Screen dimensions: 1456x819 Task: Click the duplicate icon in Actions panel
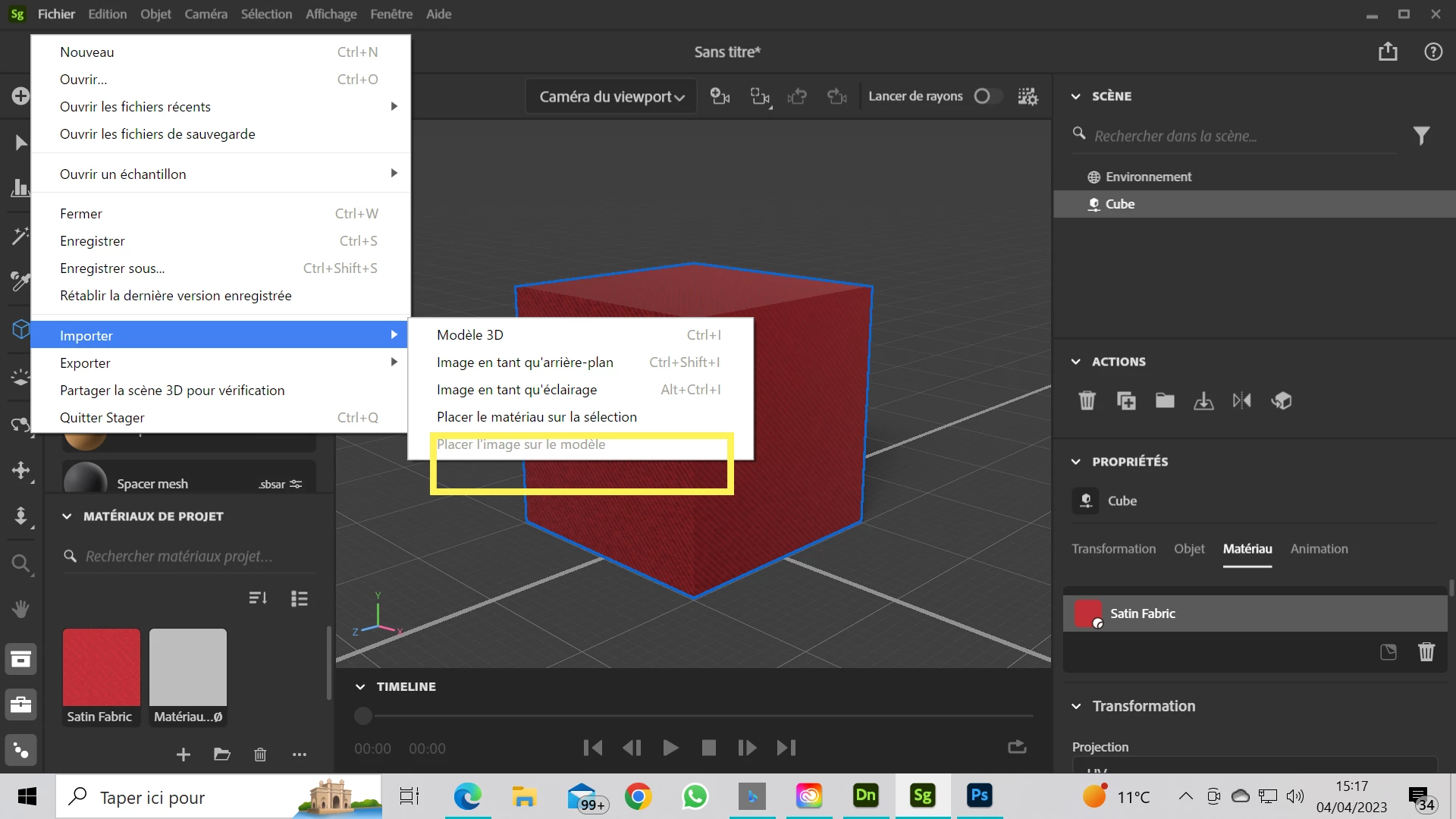[x=1126, y=400]
